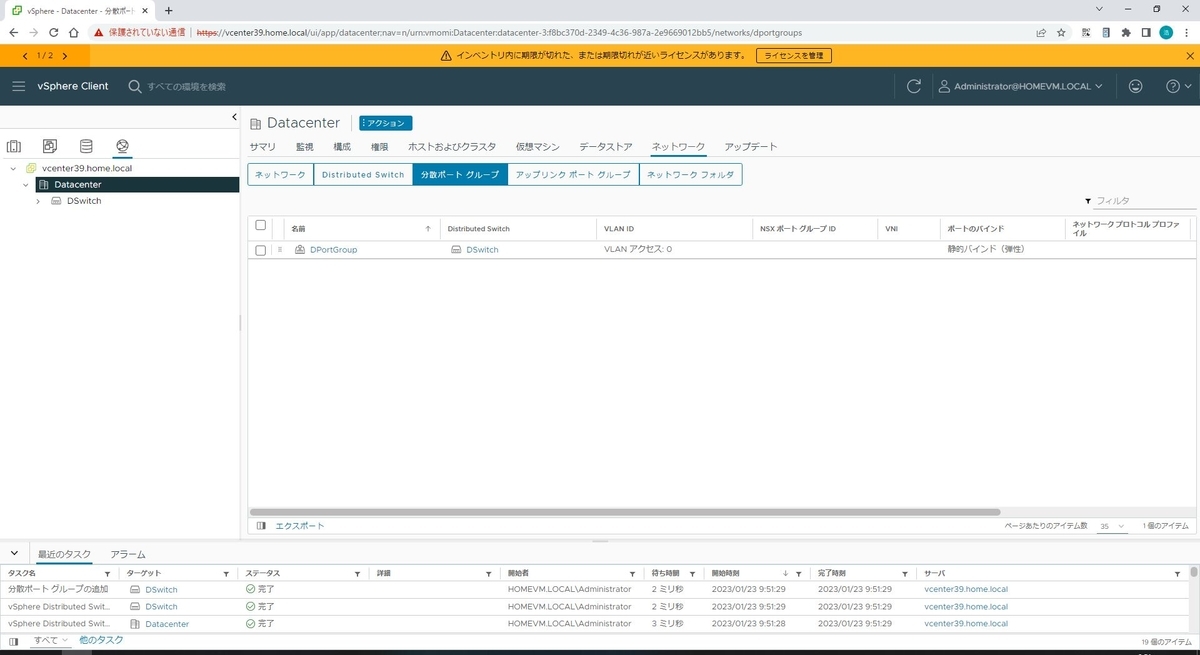This screenshot has height=655, width=1200.
Task: Open the すべて tasks filter dropdown
Action: tap(51, 640)
